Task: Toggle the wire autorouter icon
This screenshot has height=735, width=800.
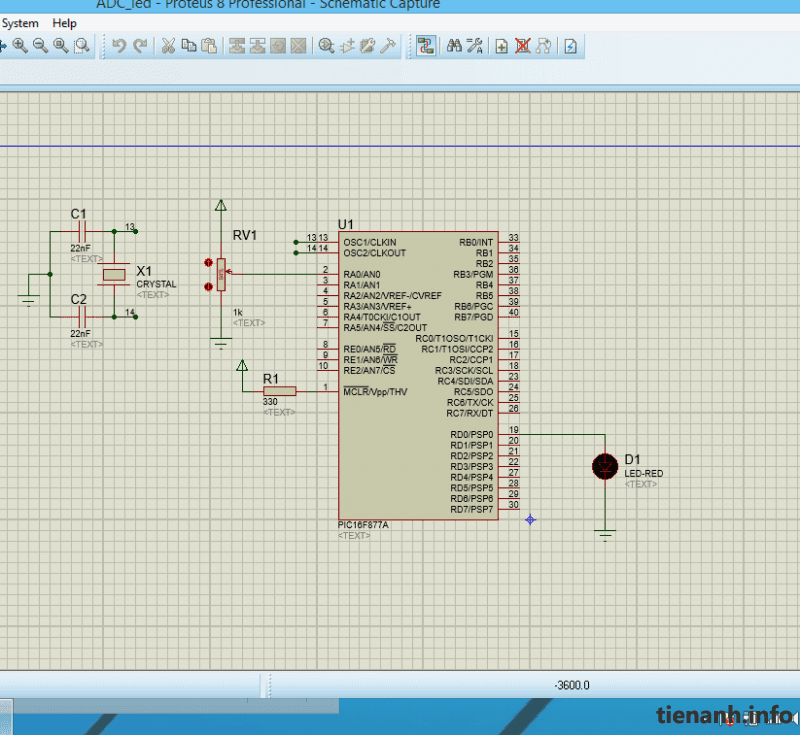Action: click(x=426, y=45)
